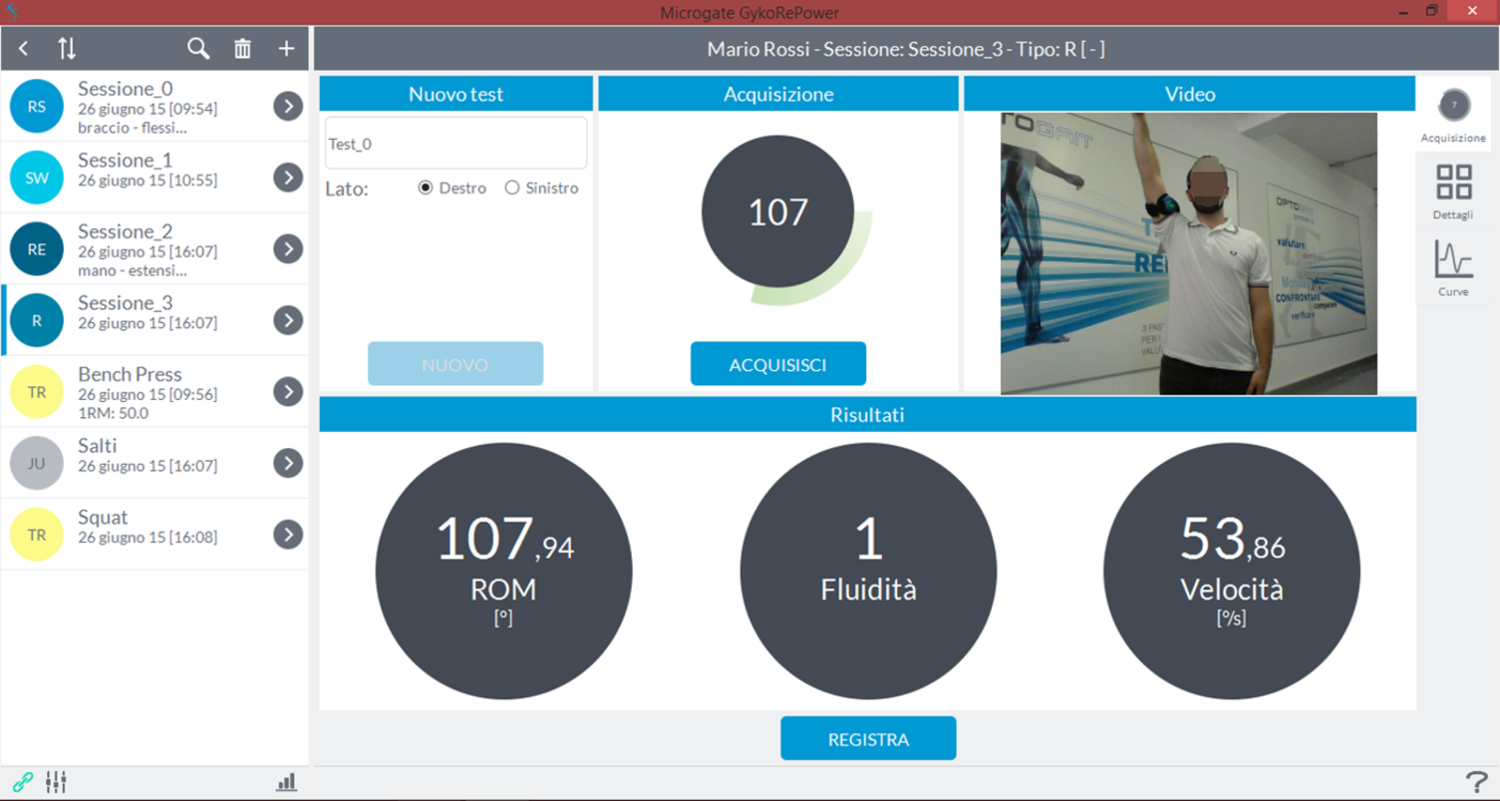This screenshot has height=801, width=1500.
Task: Select the Destro side radio button
Action: coord(426,188)
